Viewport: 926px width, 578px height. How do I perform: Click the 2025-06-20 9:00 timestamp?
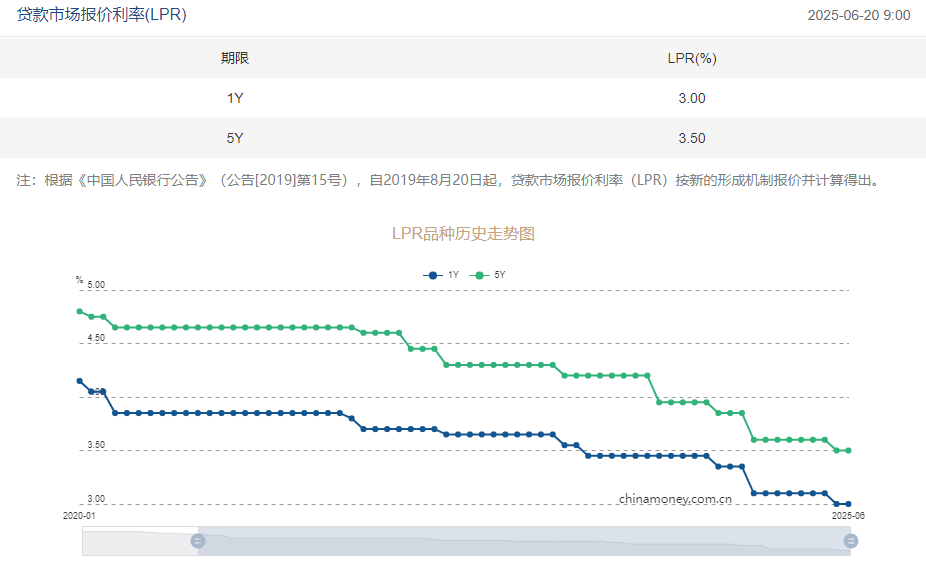click(x=858, y=16)
